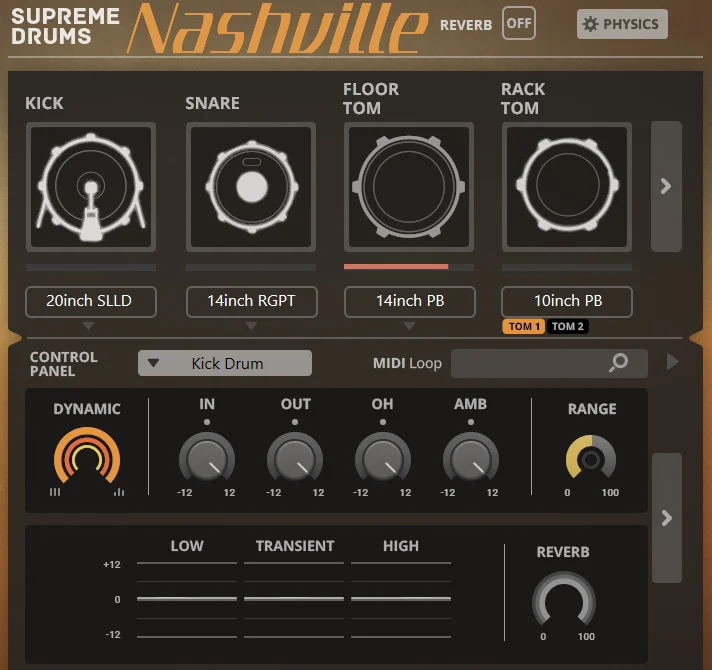Click the magnifier icon in MIDI Loop
The width and height of the screenshot is (712, 670).
coord(618,363)
